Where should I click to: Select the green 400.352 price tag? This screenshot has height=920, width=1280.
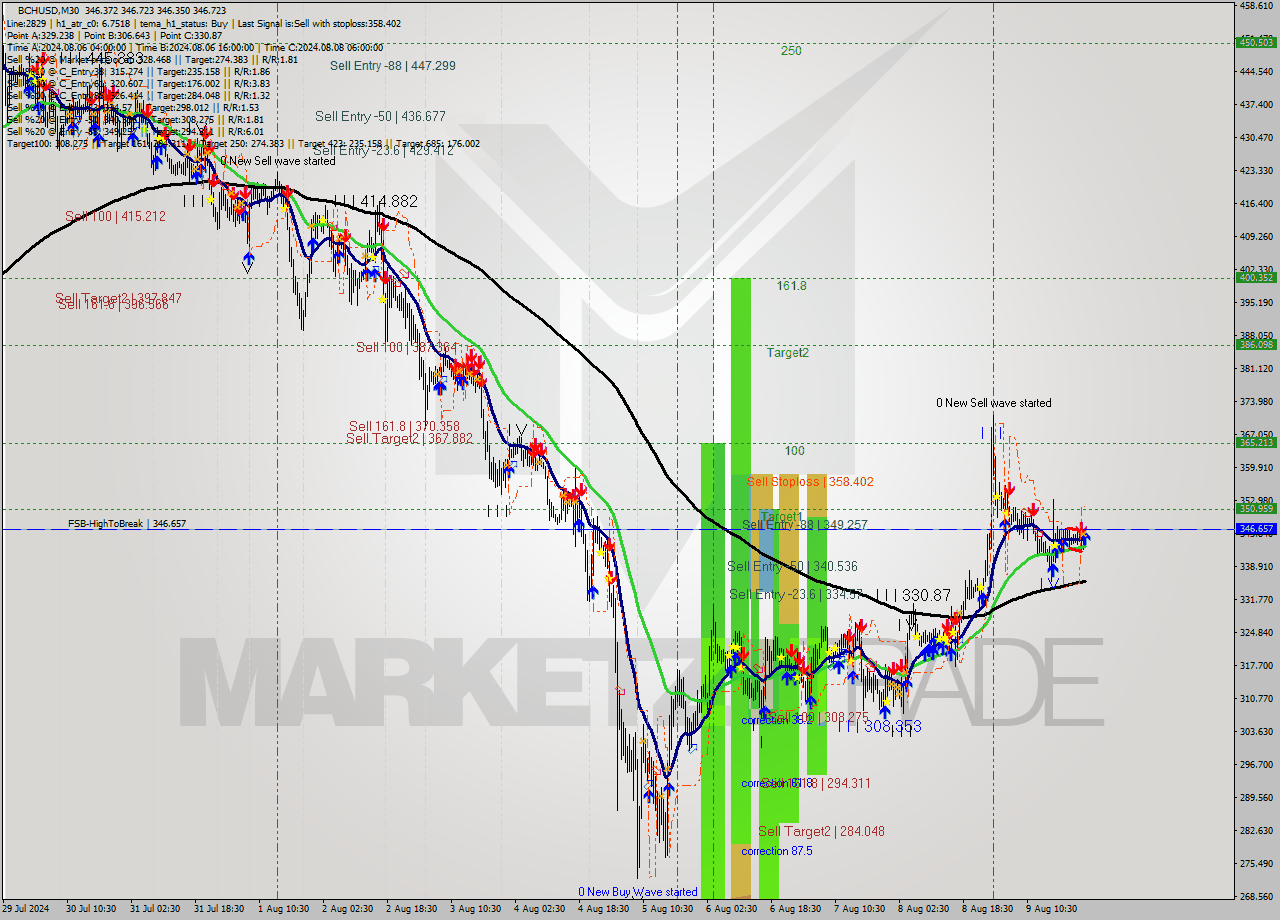[1256, 278]
